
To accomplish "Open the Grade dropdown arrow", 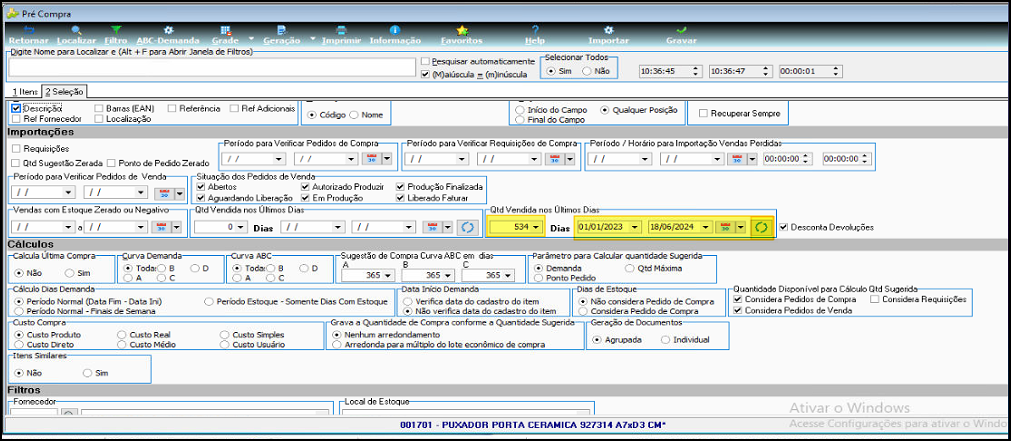I will 253,38.
